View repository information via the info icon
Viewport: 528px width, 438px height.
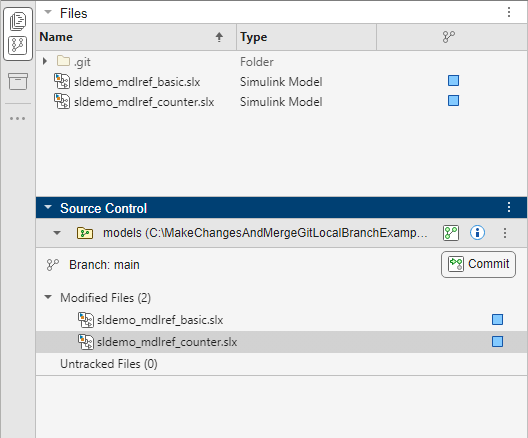pyautogui.click(x=477, y=233)
